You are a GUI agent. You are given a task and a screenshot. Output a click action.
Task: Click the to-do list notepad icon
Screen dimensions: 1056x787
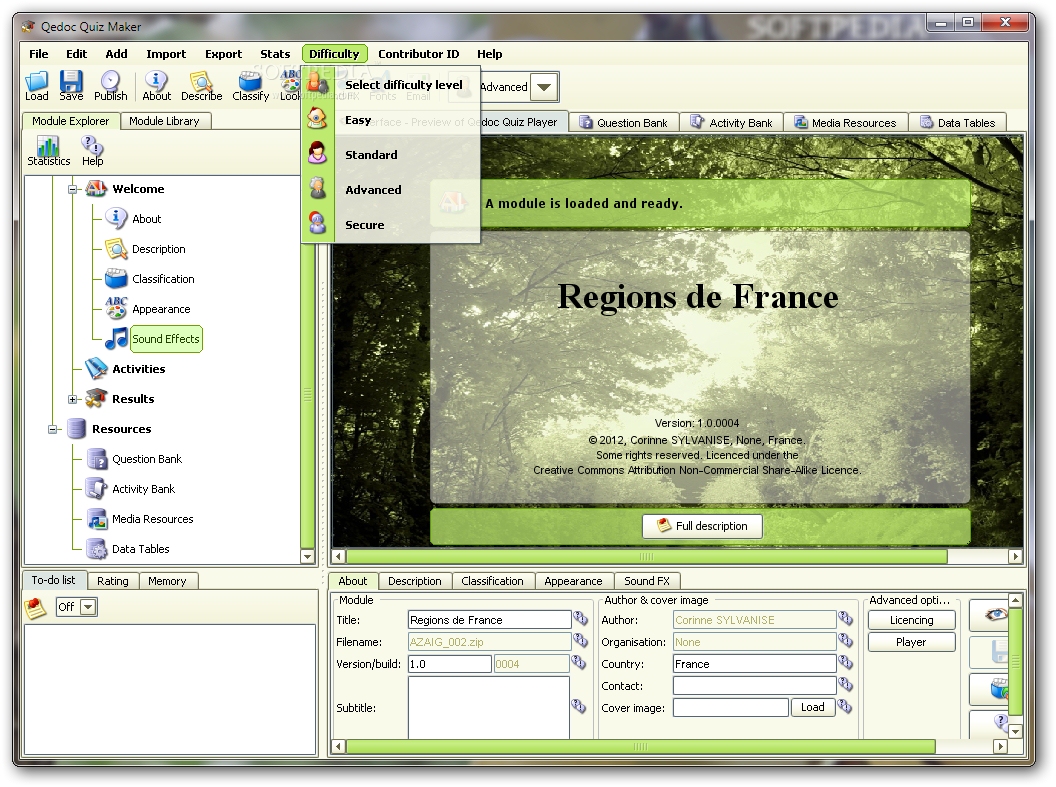(35, 608)
